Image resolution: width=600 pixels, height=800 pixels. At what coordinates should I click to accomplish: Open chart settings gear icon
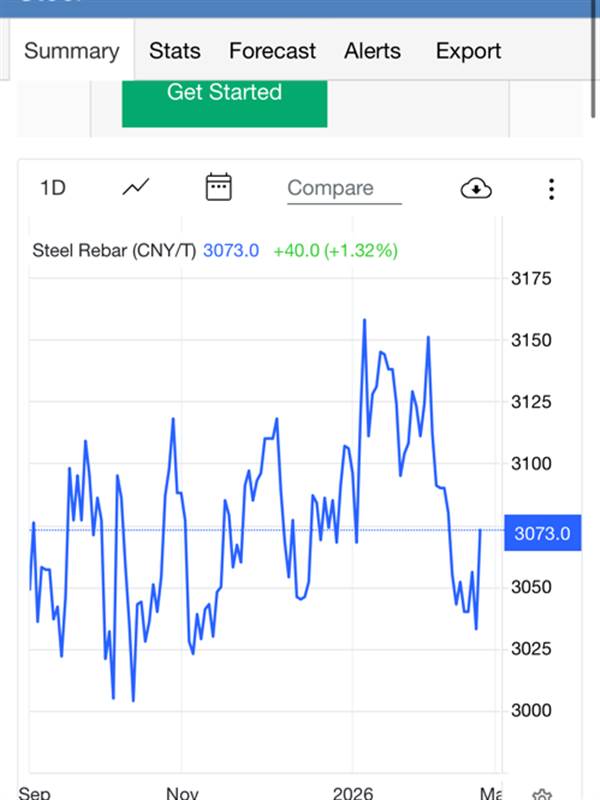tap(542, 794)
